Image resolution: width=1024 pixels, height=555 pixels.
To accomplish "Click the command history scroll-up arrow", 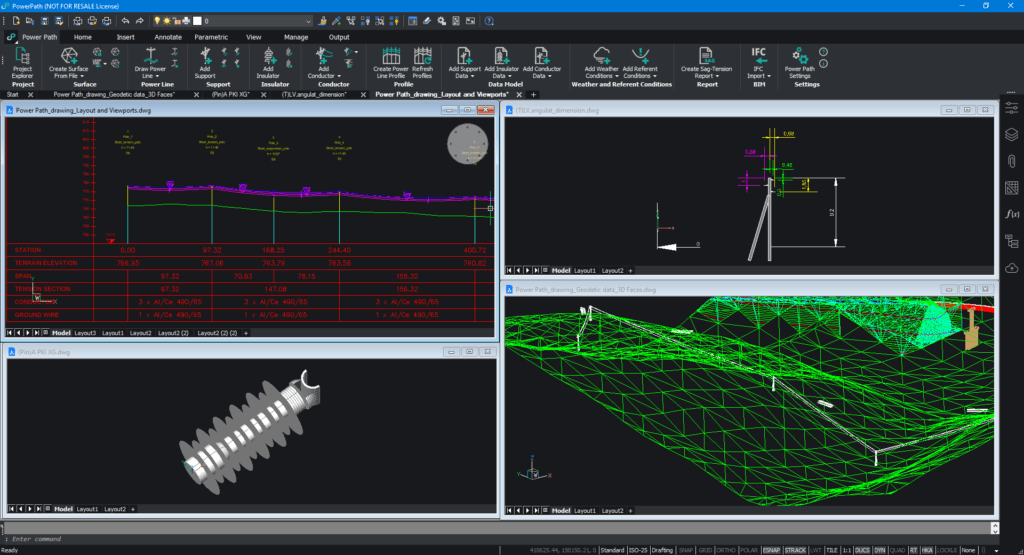I will 995,524.
